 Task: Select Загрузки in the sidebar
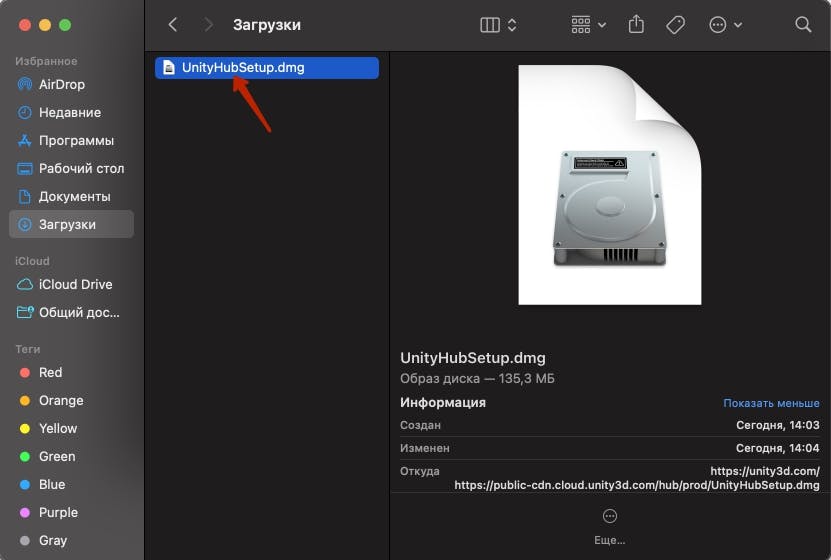pyautogui.click(x=72, y=224)
